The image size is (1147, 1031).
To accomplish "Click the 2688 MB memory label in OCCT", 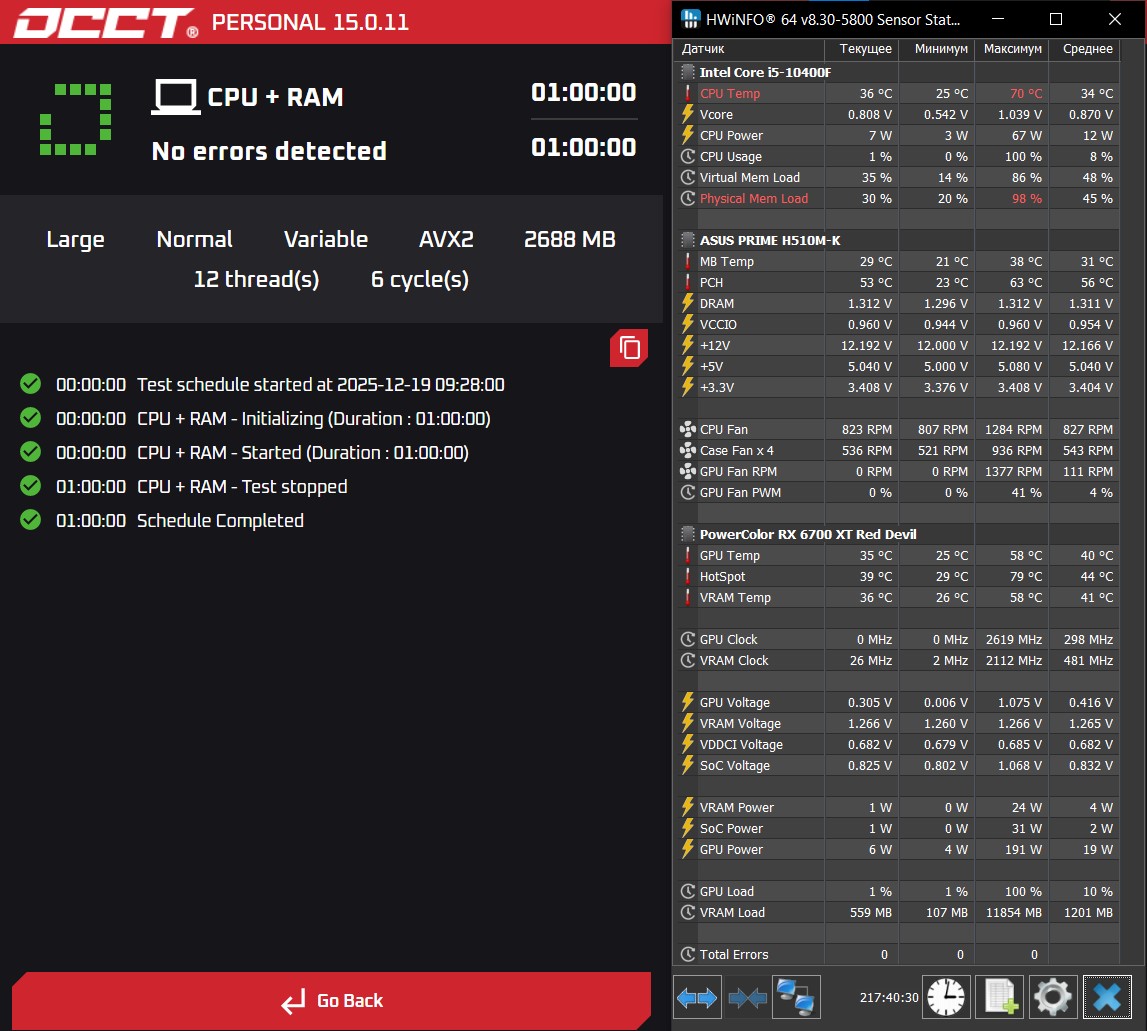I will click(570, 239).
